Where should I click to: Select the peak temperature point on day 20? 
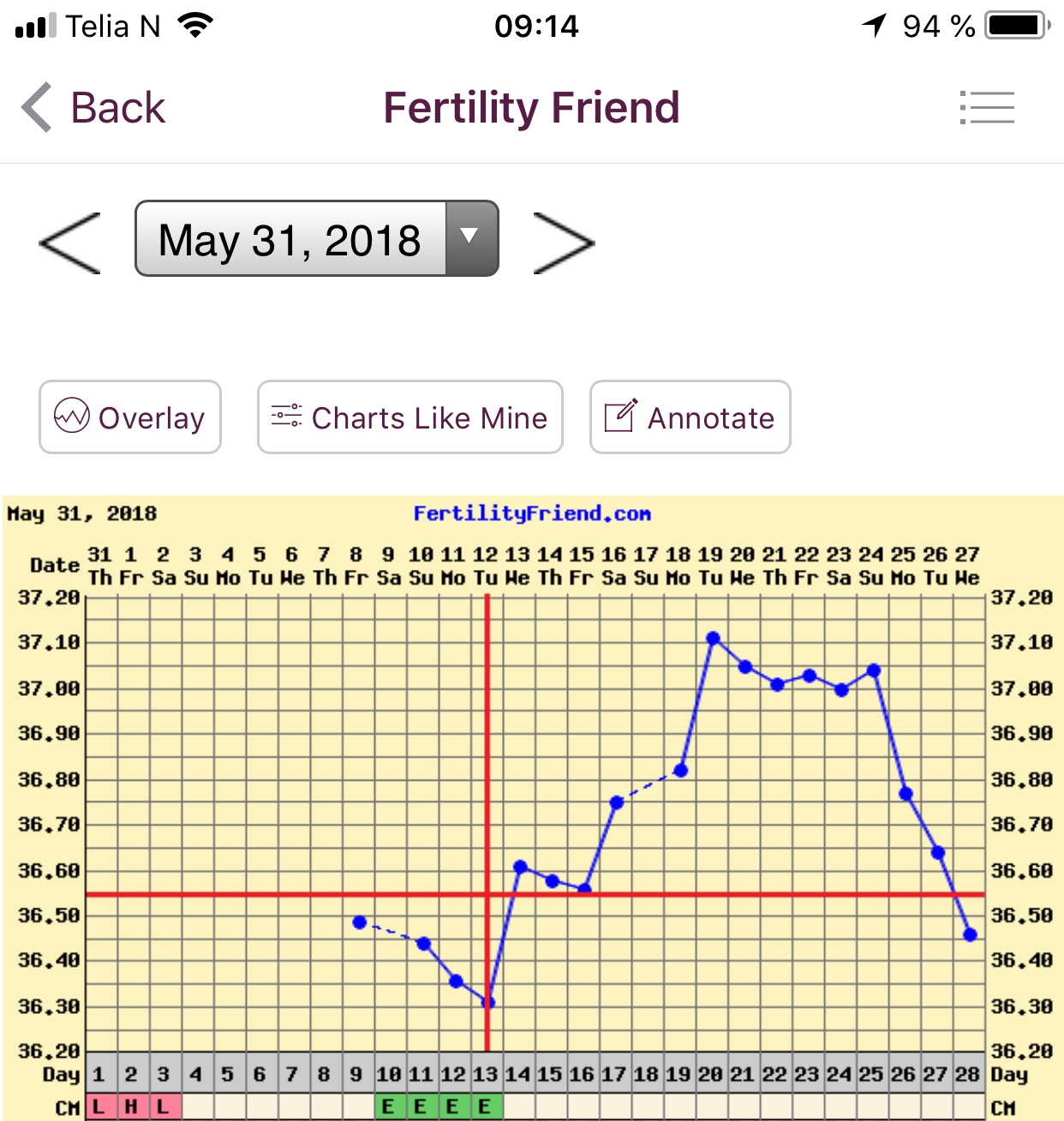click(713, 638)
